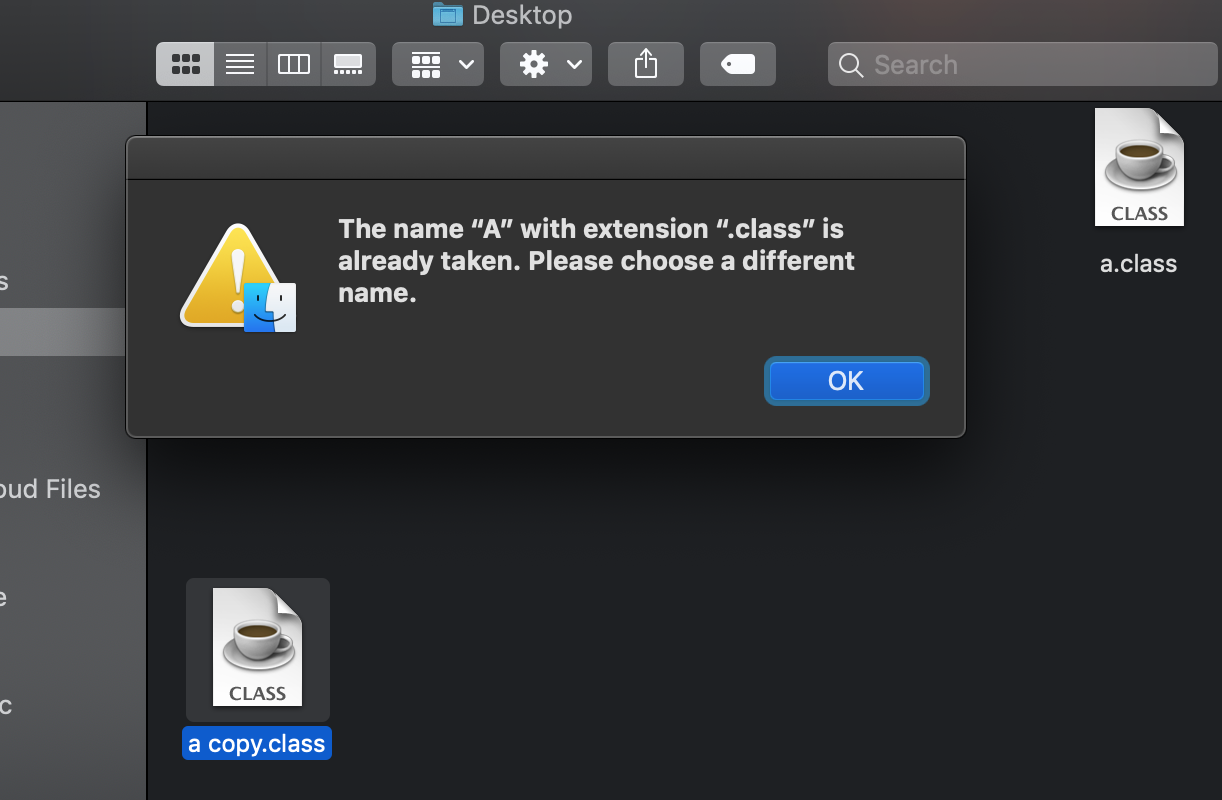Click the Desktop folder icon in the title bar
Viewport: 1222px width, 800px height.
(x=447, y=14)
